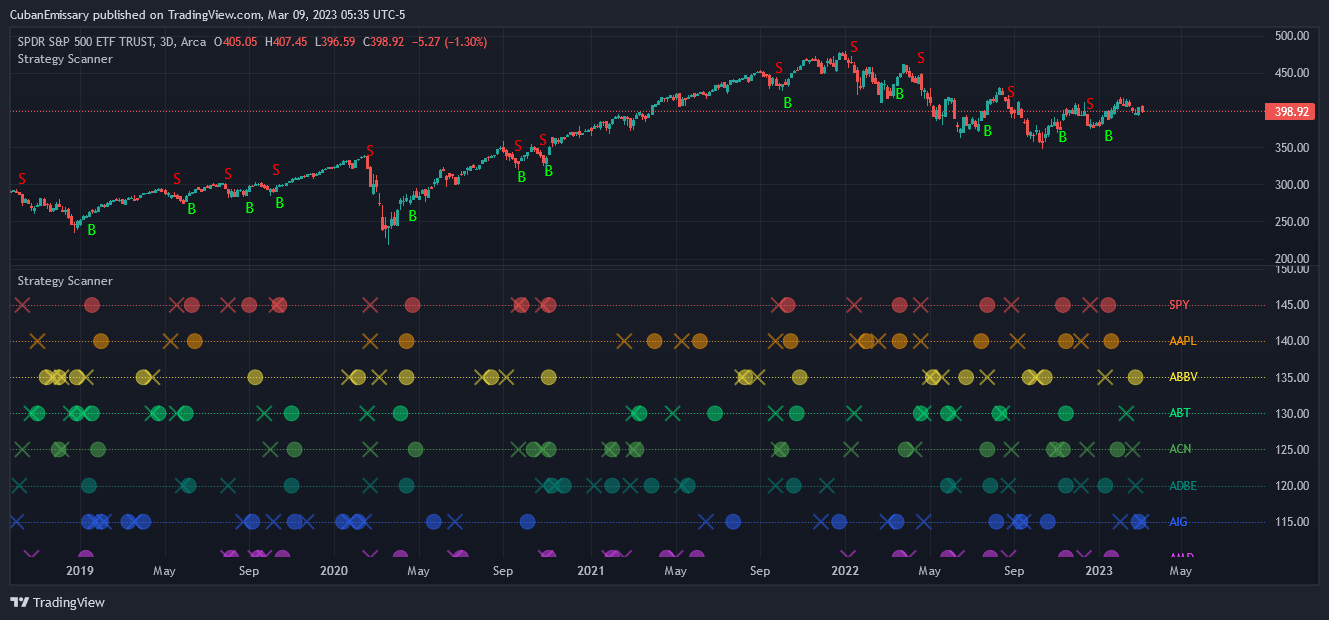Image resolution: width=1329 pixels, height=620 pixels.
Task: Click the low value L396.59
Action: (334, 42)
